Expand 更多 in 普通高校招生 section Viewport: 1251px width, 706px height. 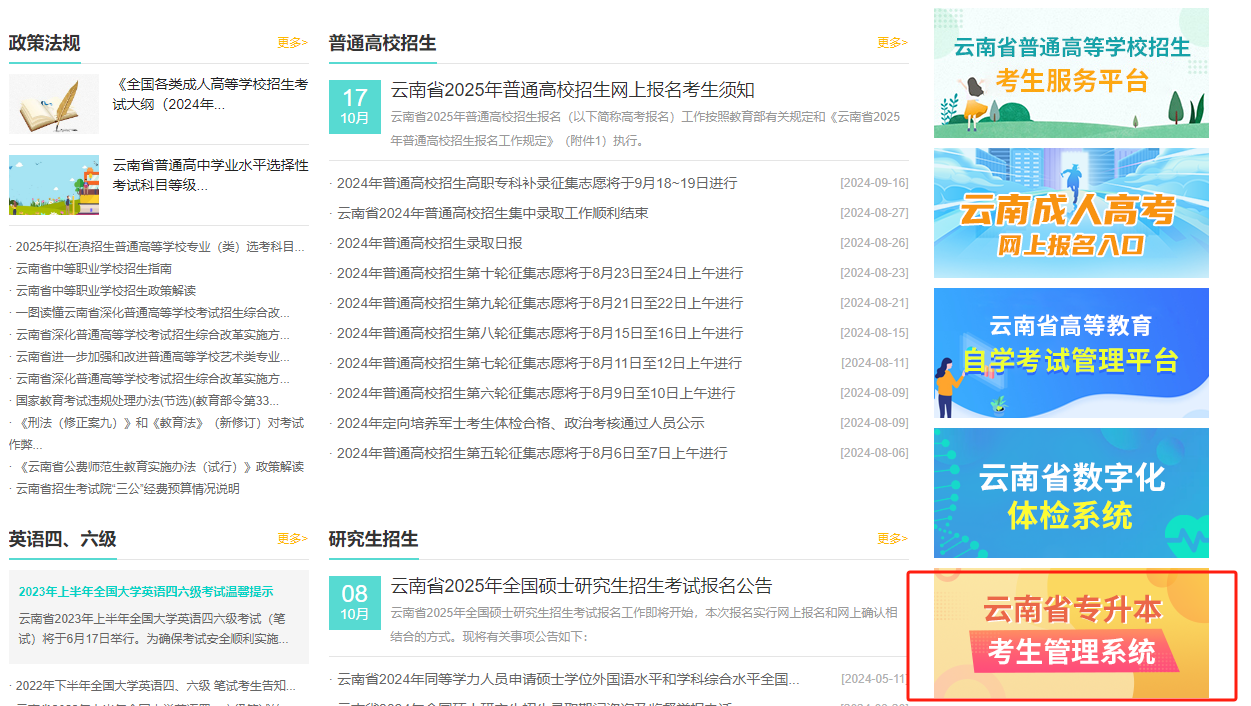pyautogui.click(x=892, y=43)
